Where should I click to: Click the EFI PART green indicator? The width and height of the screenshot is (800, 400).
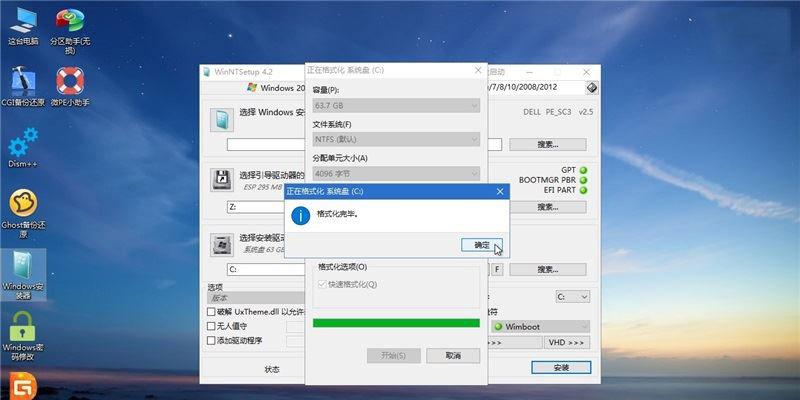tap(583, 190)
